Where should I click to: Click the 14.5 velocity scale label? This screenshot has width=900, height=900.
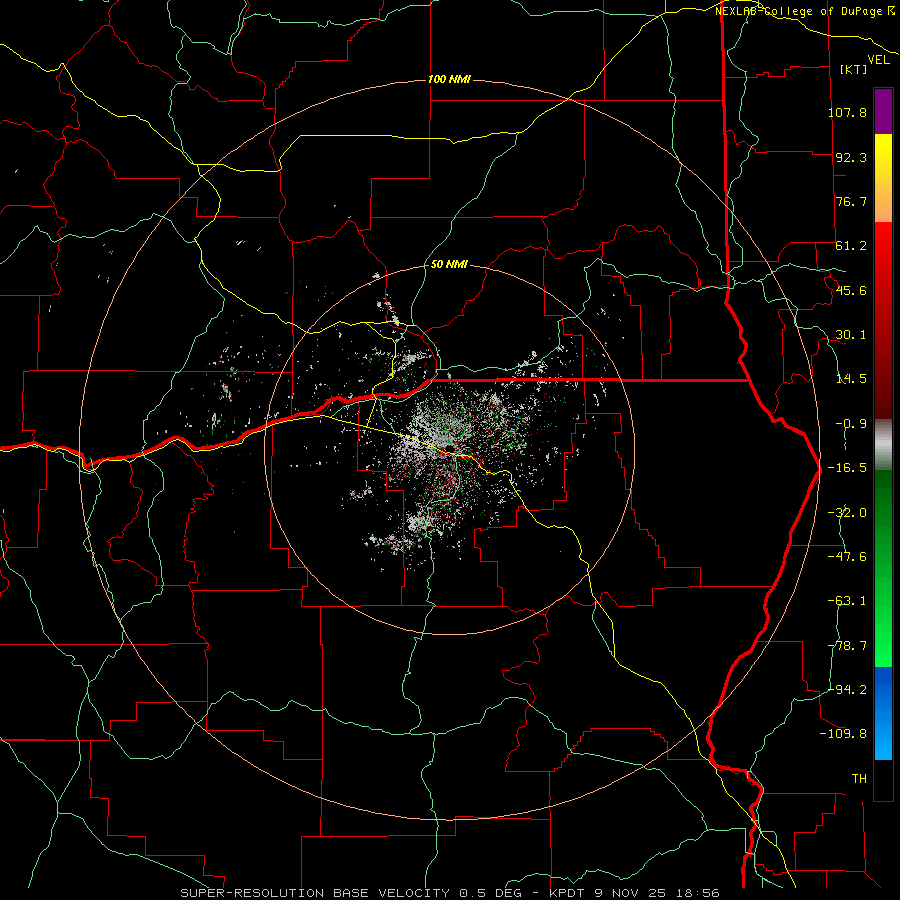851,379
